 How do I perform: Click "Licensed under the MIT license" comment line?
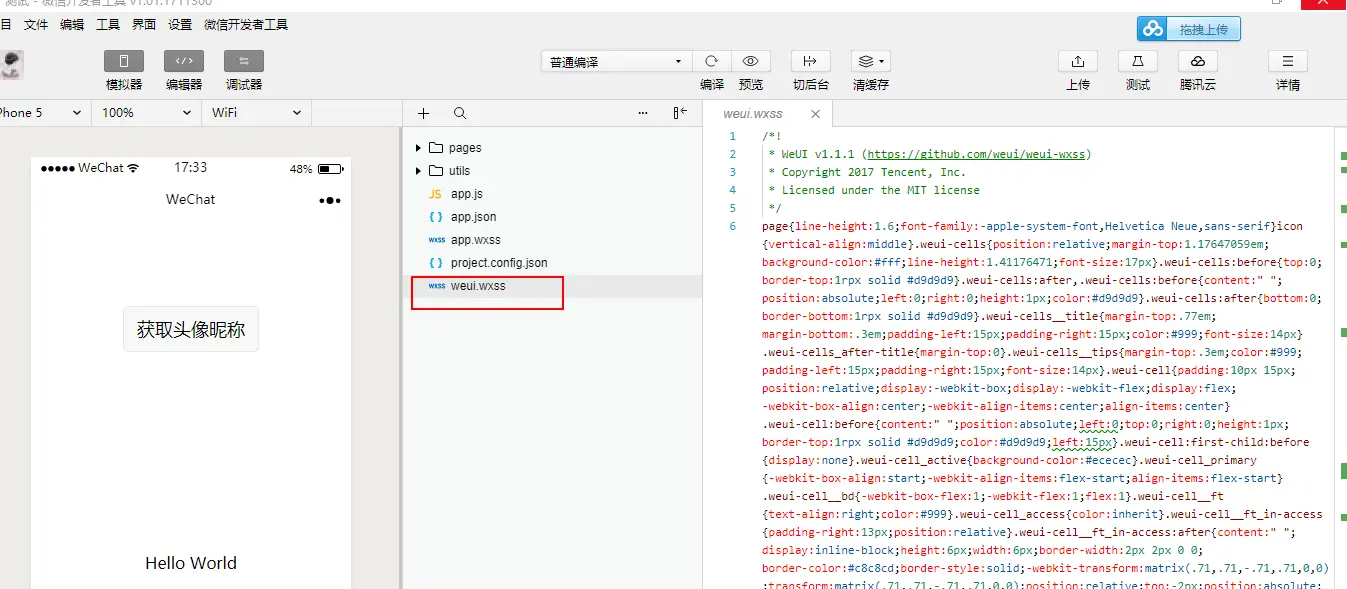(x=881, y=190)
